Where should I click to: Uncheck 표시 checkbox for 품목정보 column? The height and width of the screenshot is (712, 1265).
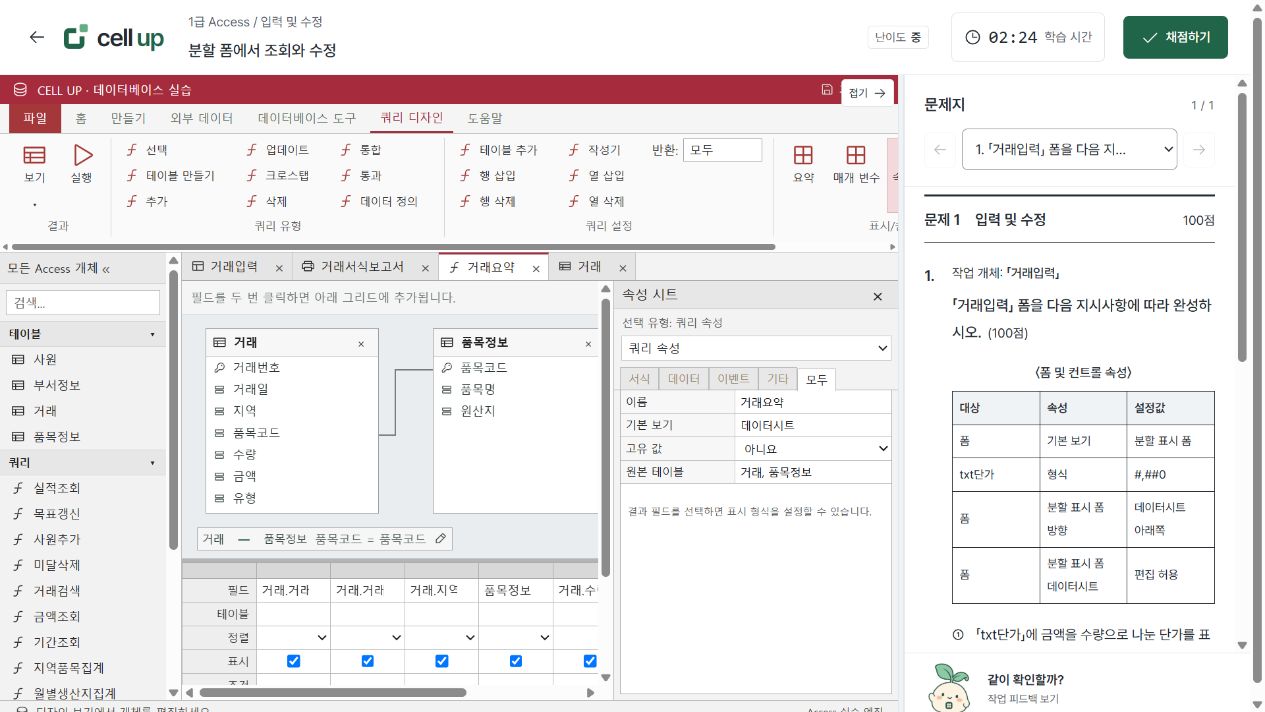pos(516,661)
